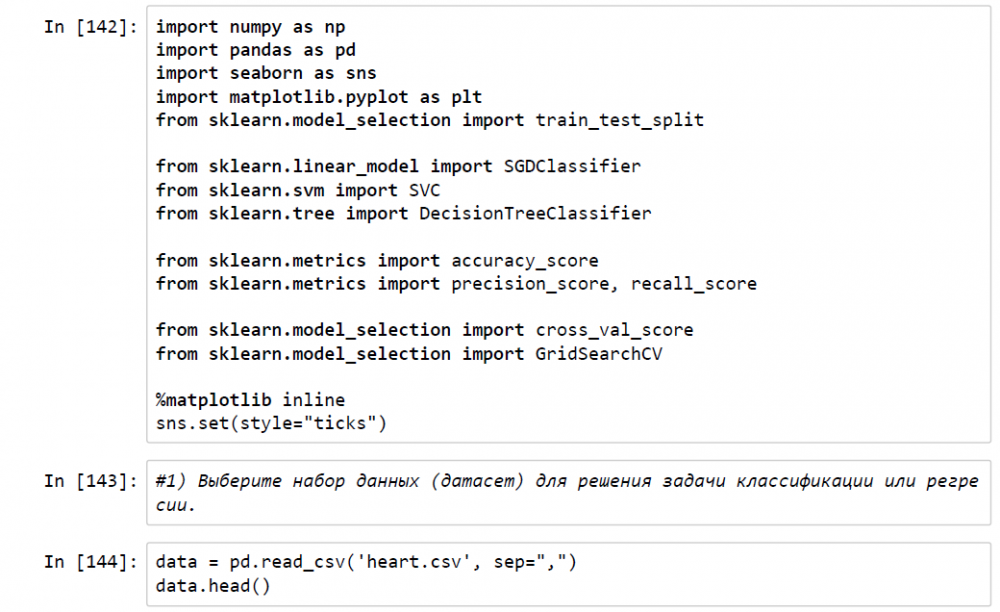The image size is (1000, 612).
Task: Click the In [142] cell prompt
Action: (x=89, y=27)
